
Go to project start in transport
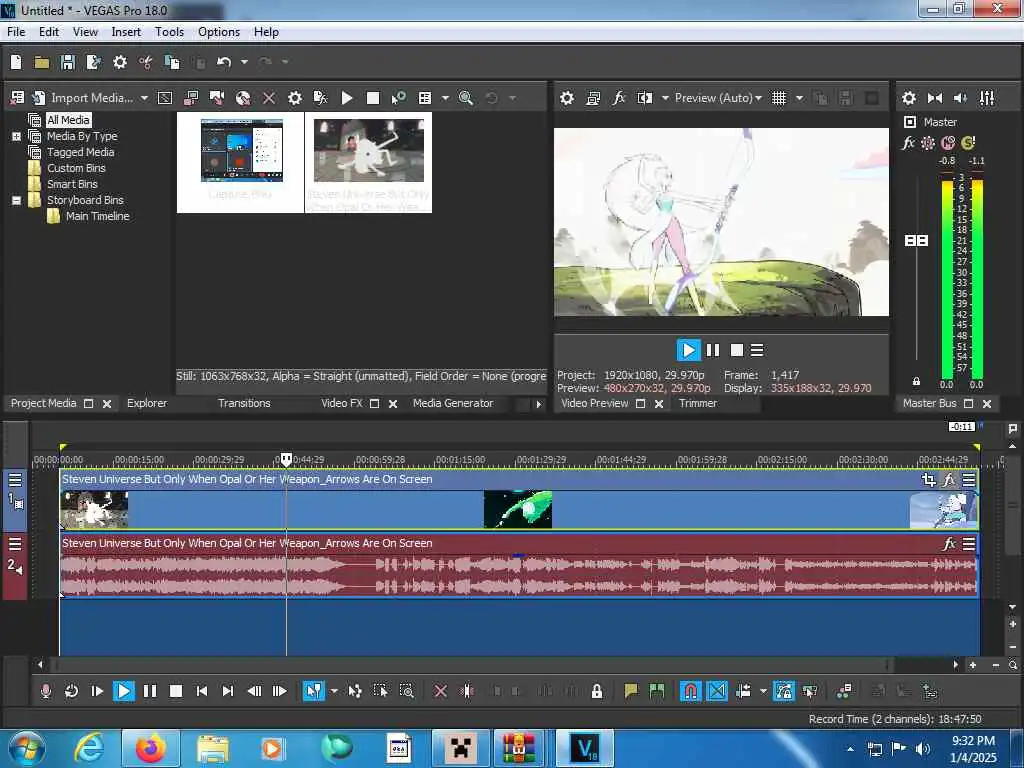(x=202, y=691)
